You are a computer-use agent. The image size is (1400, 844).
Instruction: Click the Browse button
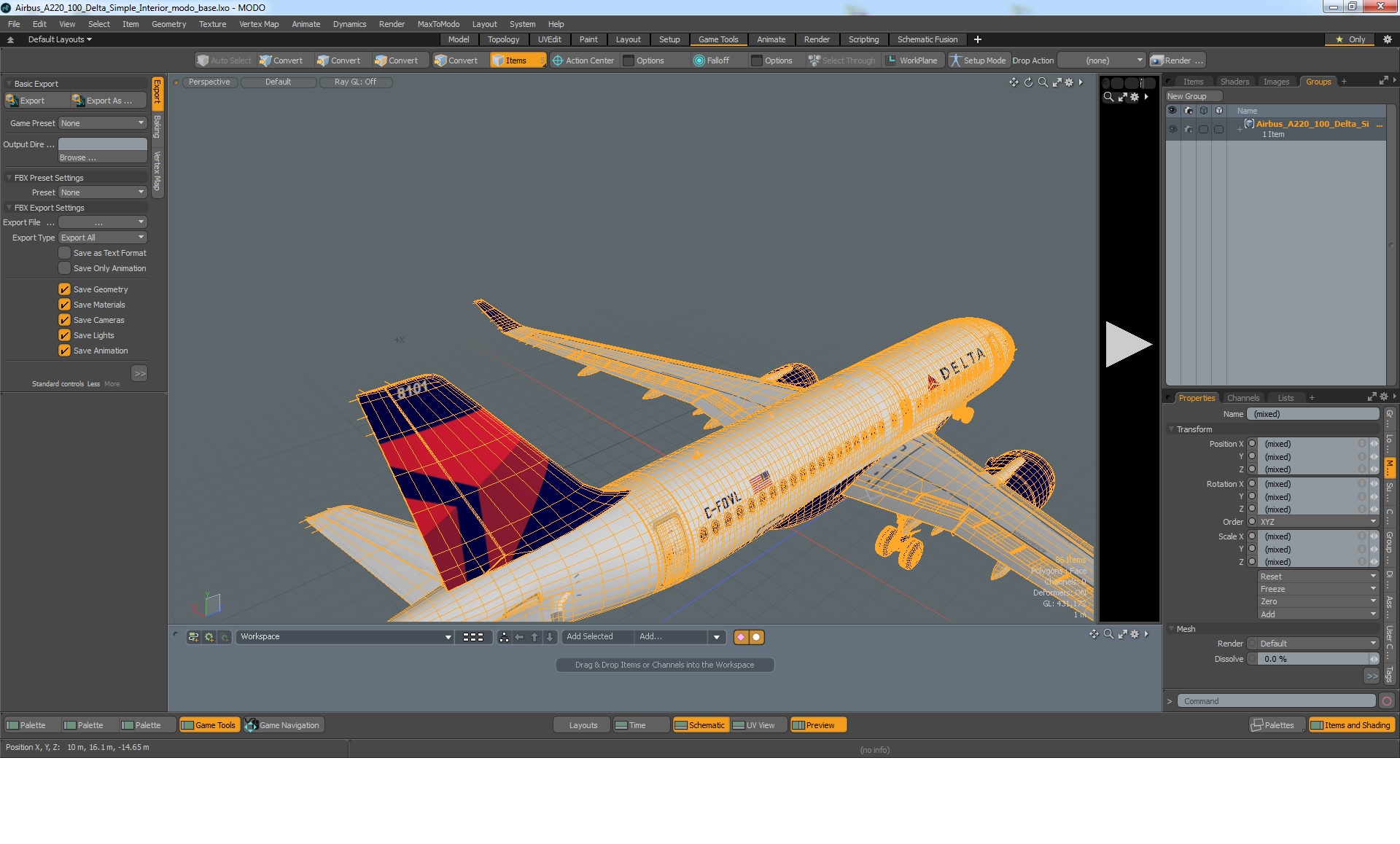pyautogui.click(x=103, y=157)
